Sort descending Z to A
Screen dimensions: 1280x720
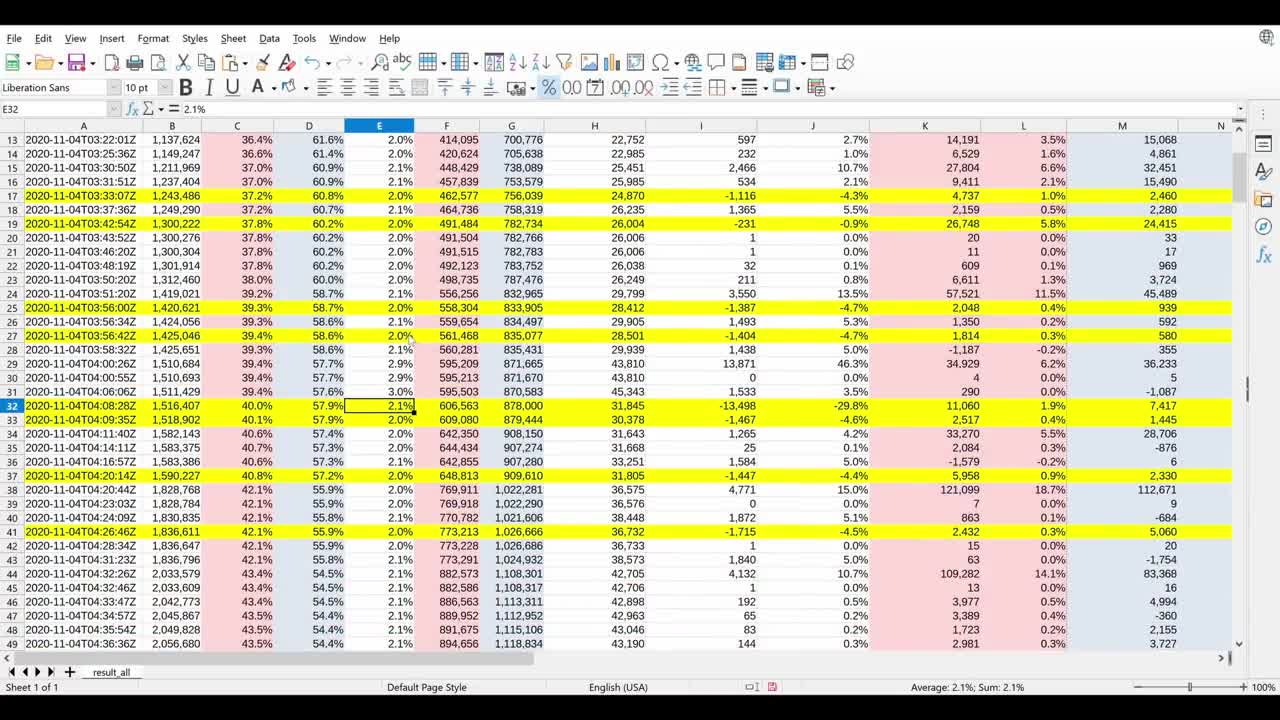tap(540, 62)
